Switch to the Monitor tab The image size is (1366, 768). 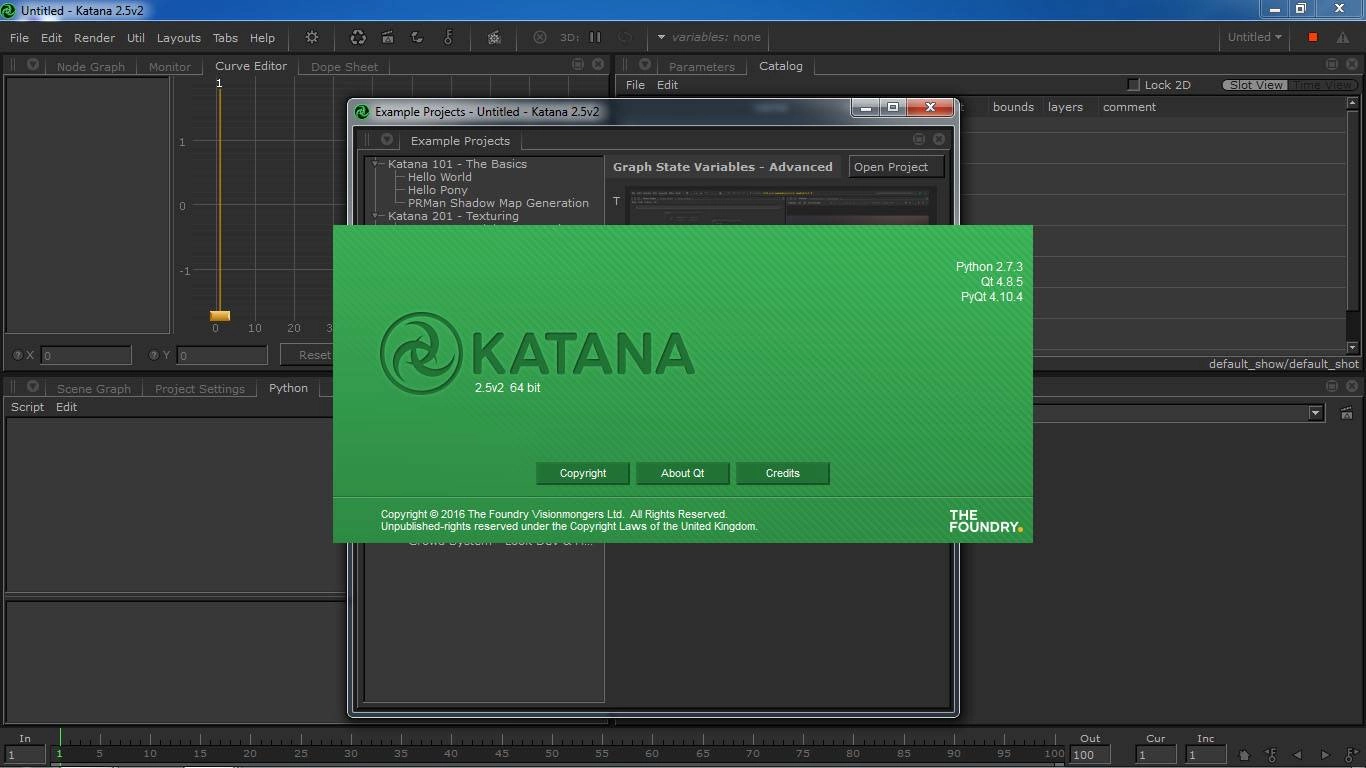(x=170, y=67)
